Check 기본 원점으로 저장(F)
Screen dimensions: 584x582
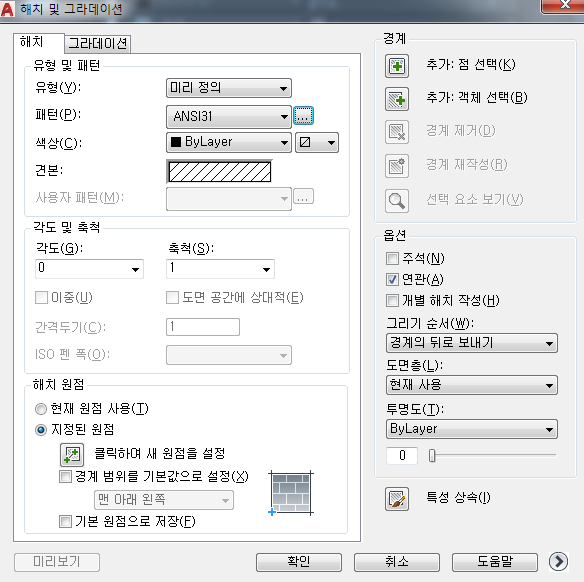tap(66, 521)
